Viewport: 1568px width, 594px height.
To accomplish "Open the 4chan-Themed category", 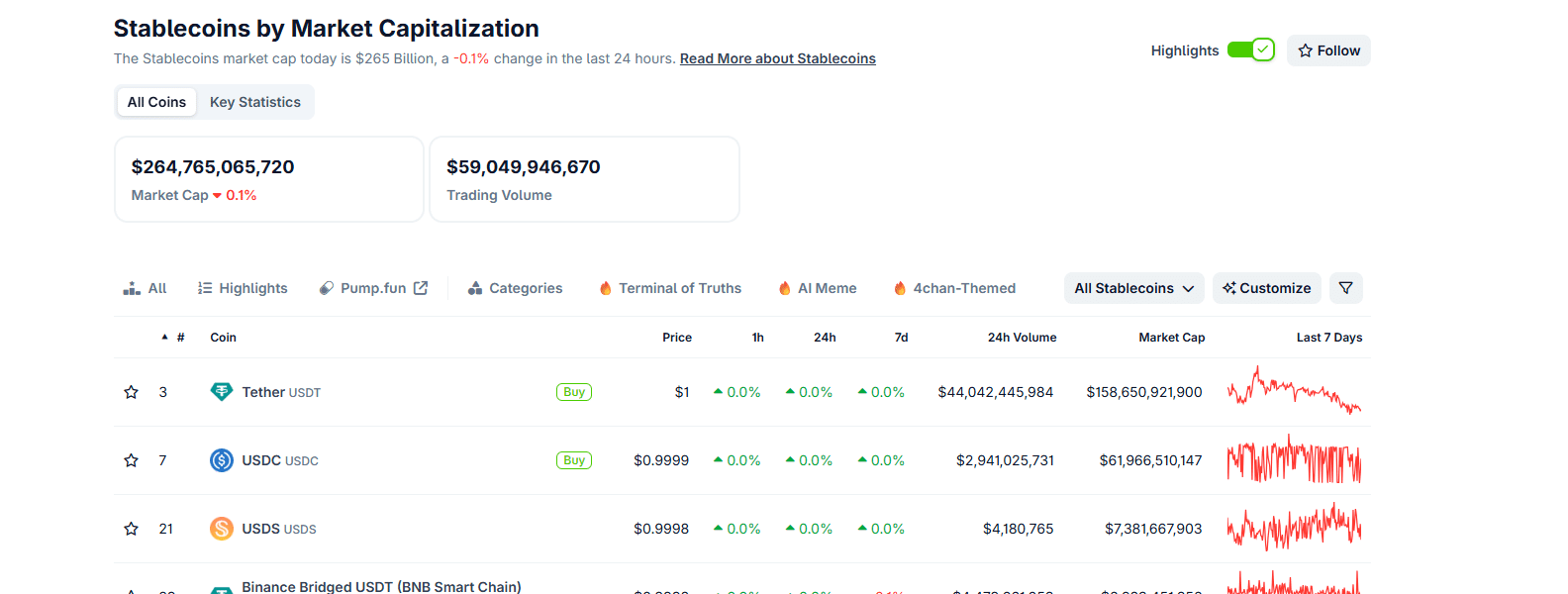I will click(954, 288).
